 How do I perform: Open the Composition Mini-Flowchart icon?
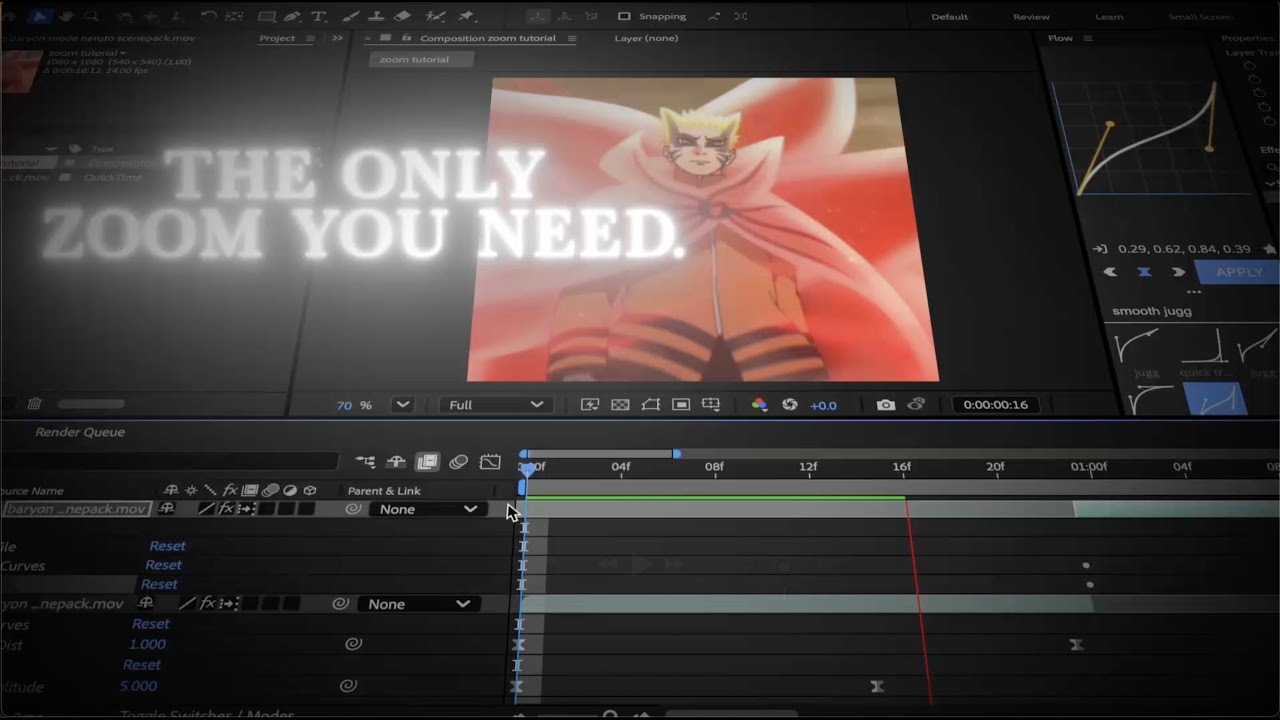coord(365,462)
